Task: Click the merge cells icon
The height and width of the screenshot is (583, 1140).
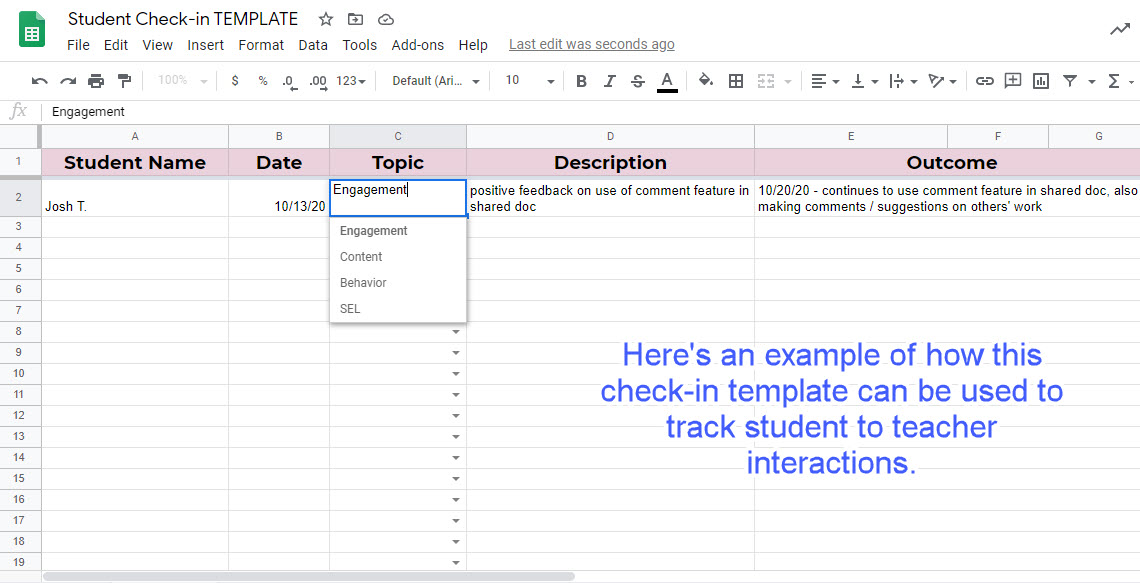Action: [766, 81]
